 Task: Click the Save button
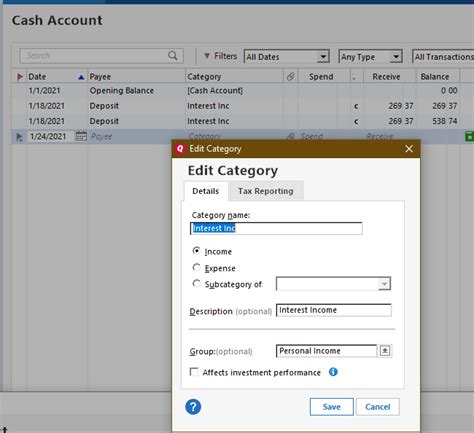point(332,407)
